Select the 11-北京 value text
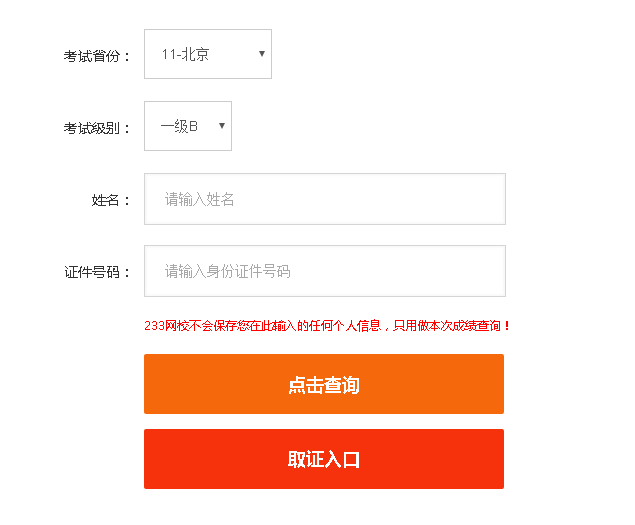Image resolution: width=635 pixels, height=525 pixels. (186, 55)
